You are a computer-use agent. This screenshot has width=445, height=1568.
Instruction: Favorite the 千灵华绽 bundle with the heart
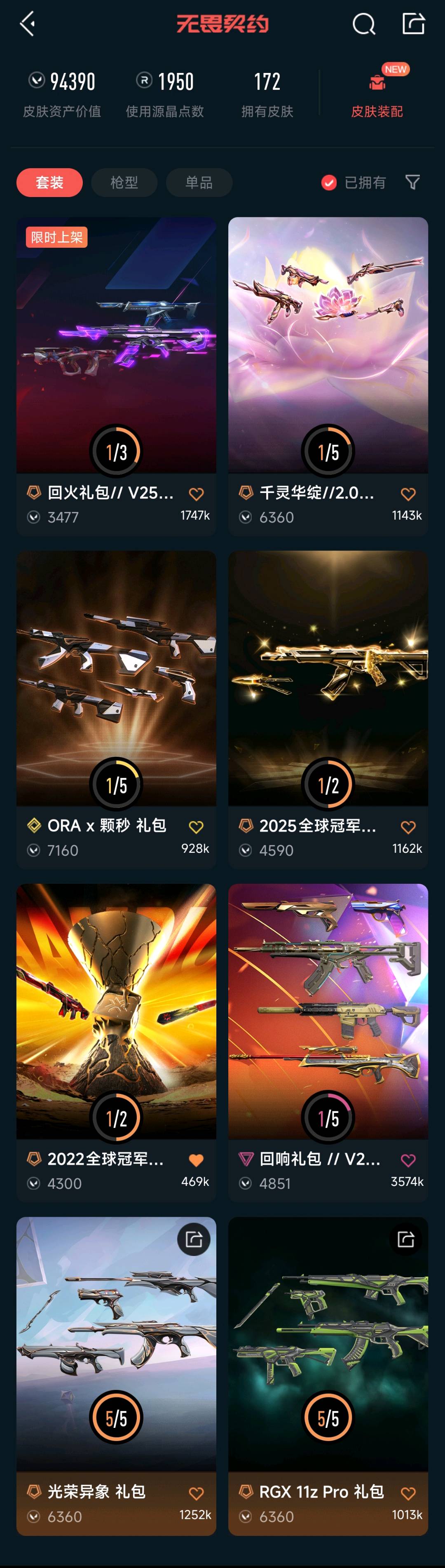408,494
